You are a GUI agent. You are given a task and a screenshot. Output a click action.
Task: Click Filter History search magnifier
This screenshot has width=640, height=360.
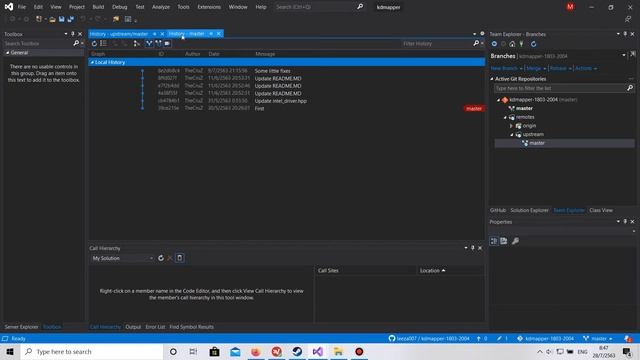pyautogui.click(x=476, y=43)
